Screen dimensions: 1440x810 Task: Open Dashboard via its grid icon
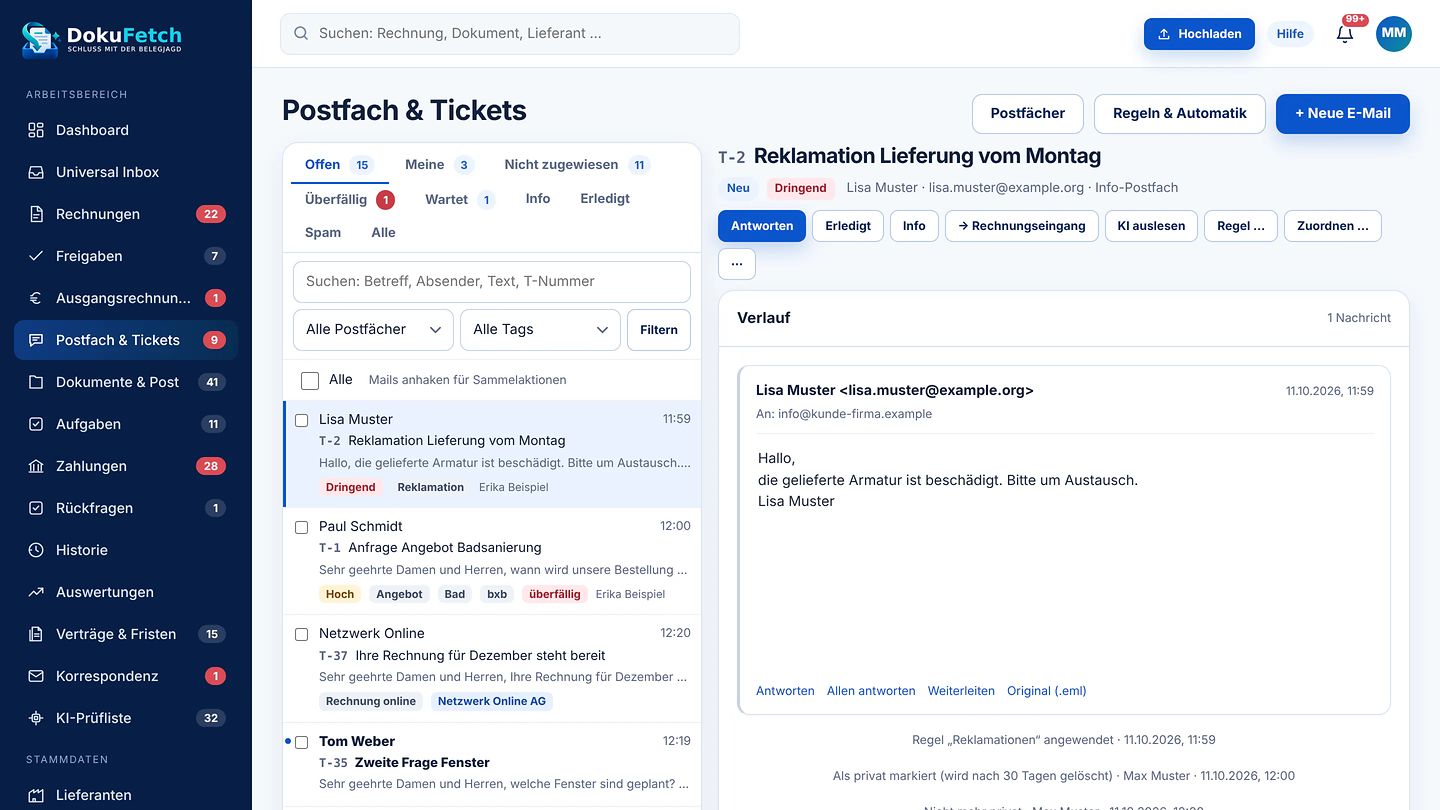pos(36,130)
